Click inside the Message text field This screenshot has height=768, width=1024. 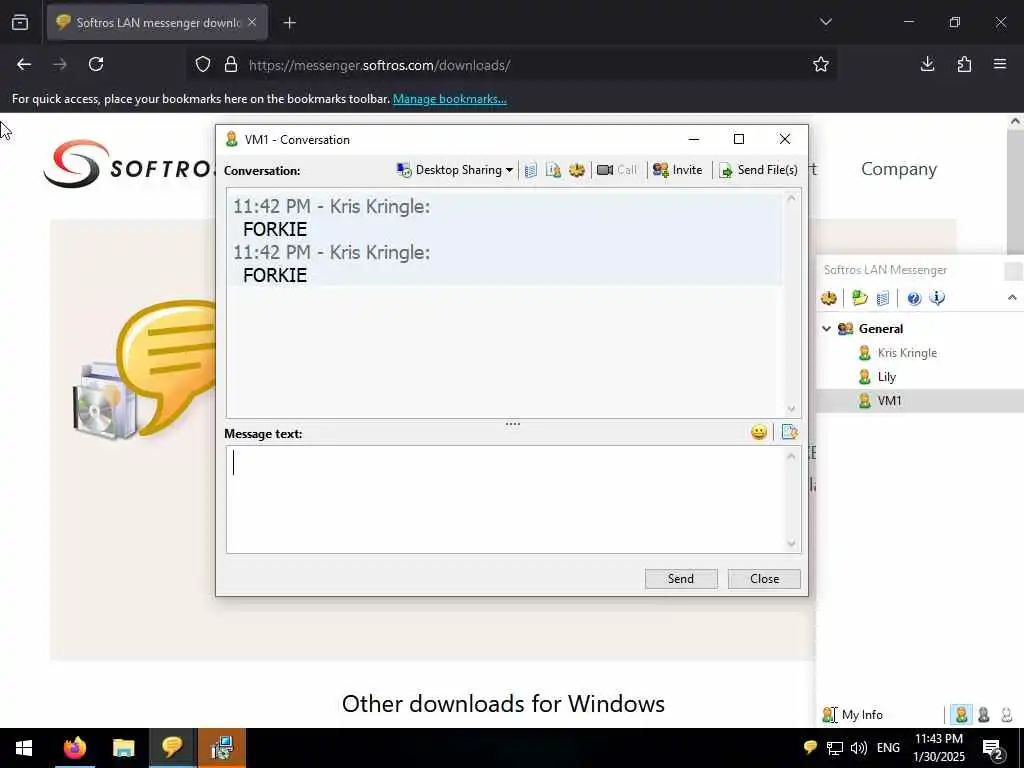[x=506, y=500]
